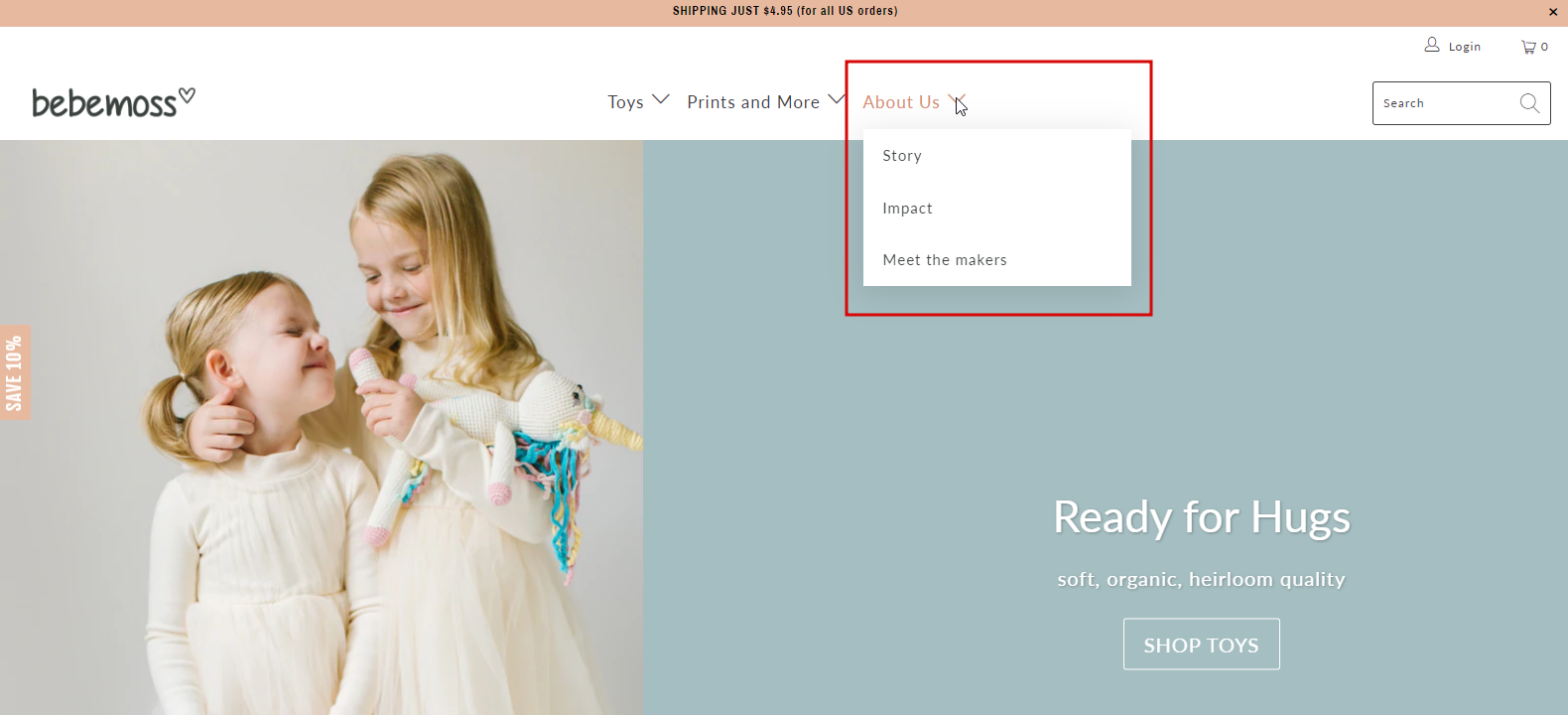Click the shipping just $4.95 banner text
1568x715 pixels.
pos(785,11)
